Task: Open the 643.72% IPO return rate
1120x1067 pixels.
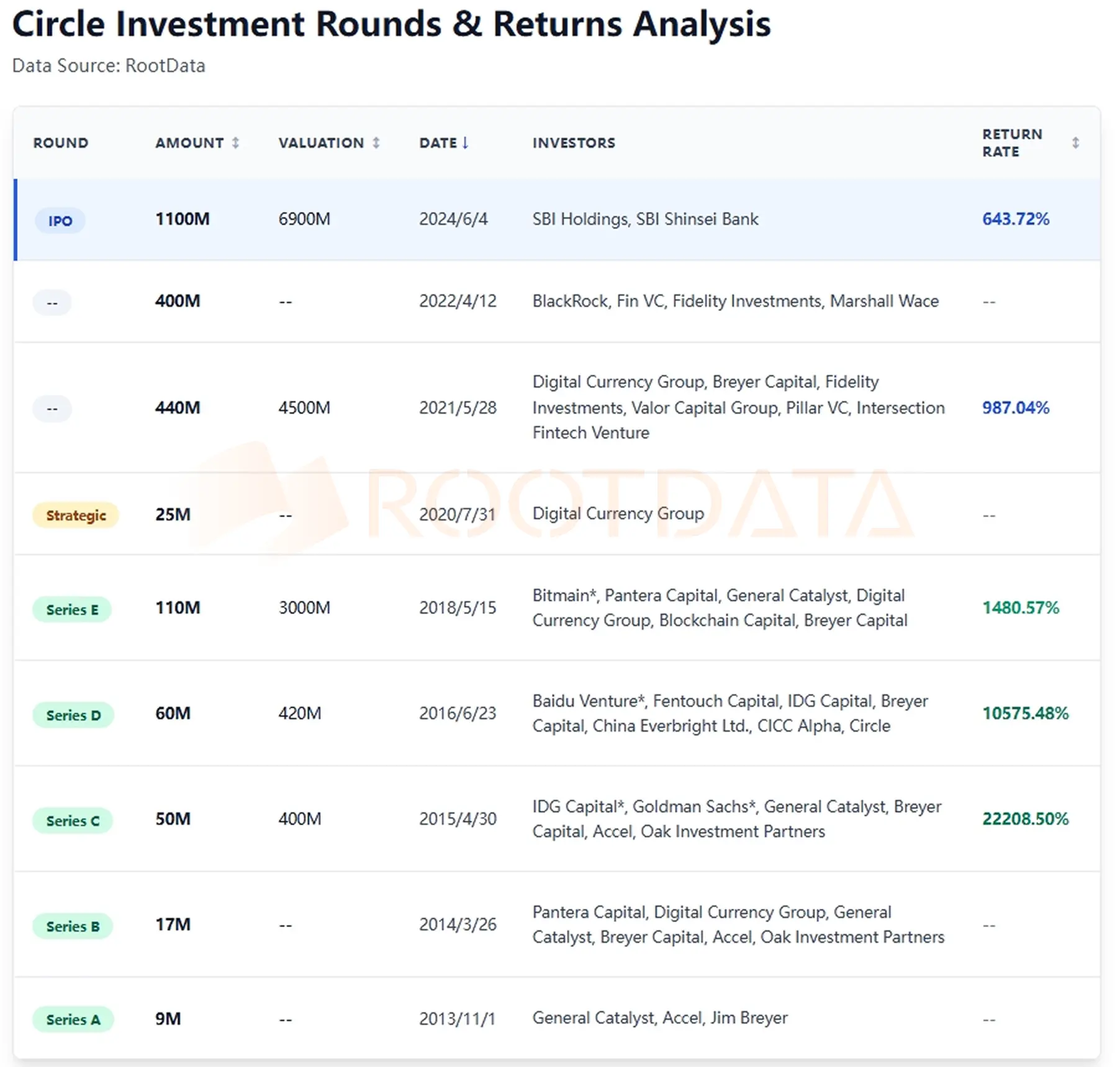Action: pos(1015,219)
